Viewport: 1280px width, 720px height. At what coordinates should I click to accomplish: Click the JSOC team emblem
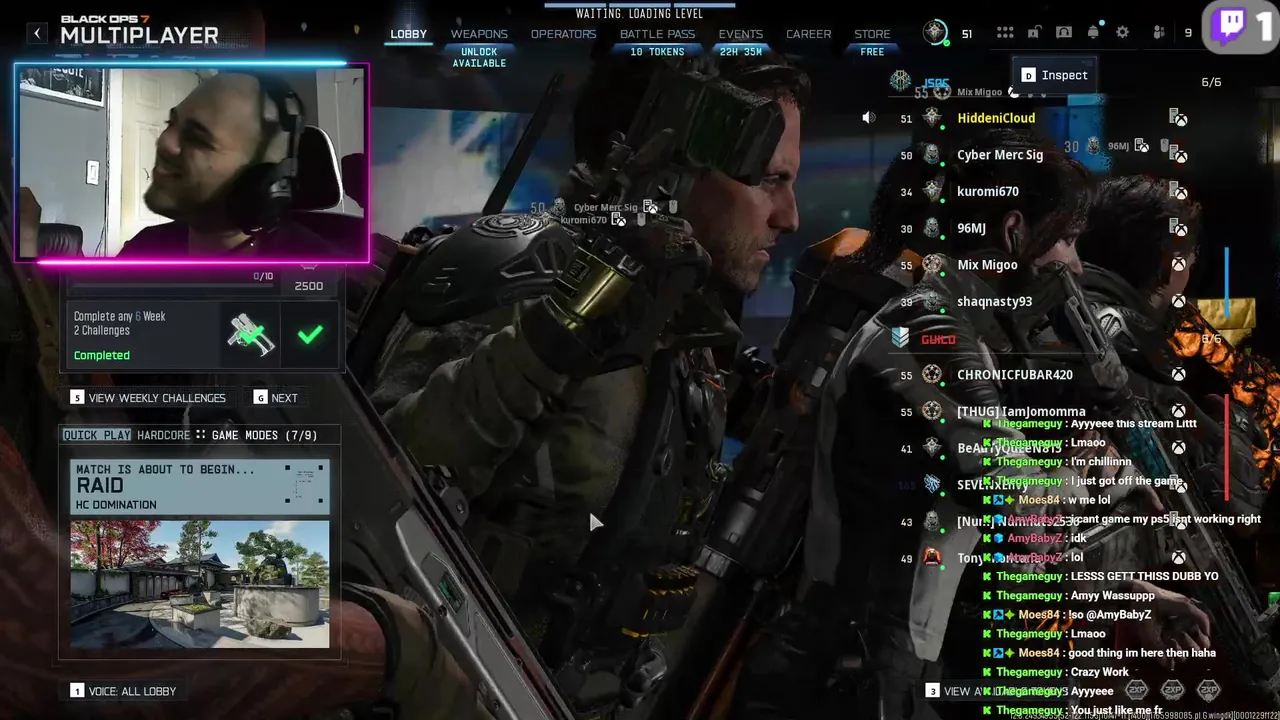(900, 82)
